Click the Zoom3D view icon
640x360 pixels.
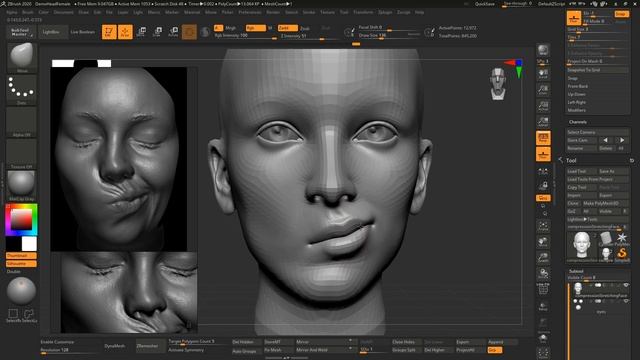pyautogui.click(x=543, y=258)
